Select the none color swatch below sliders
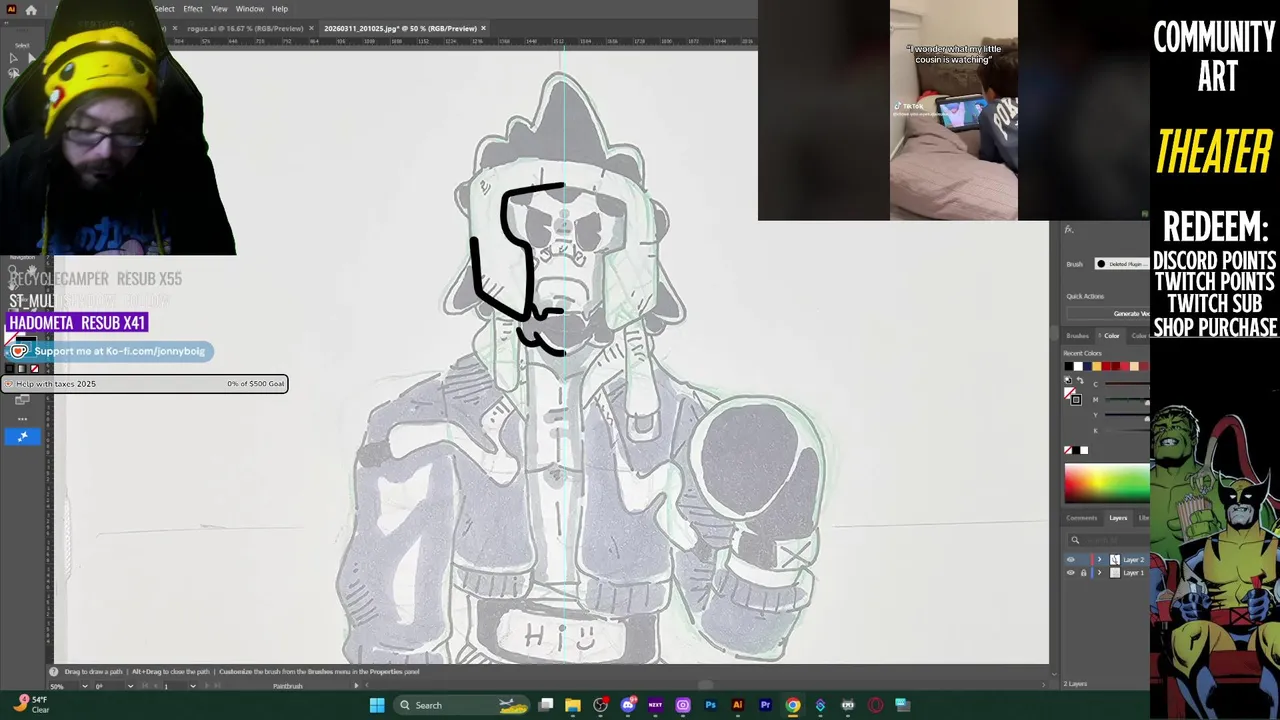1280x720 pixels. coord(1068,450)
